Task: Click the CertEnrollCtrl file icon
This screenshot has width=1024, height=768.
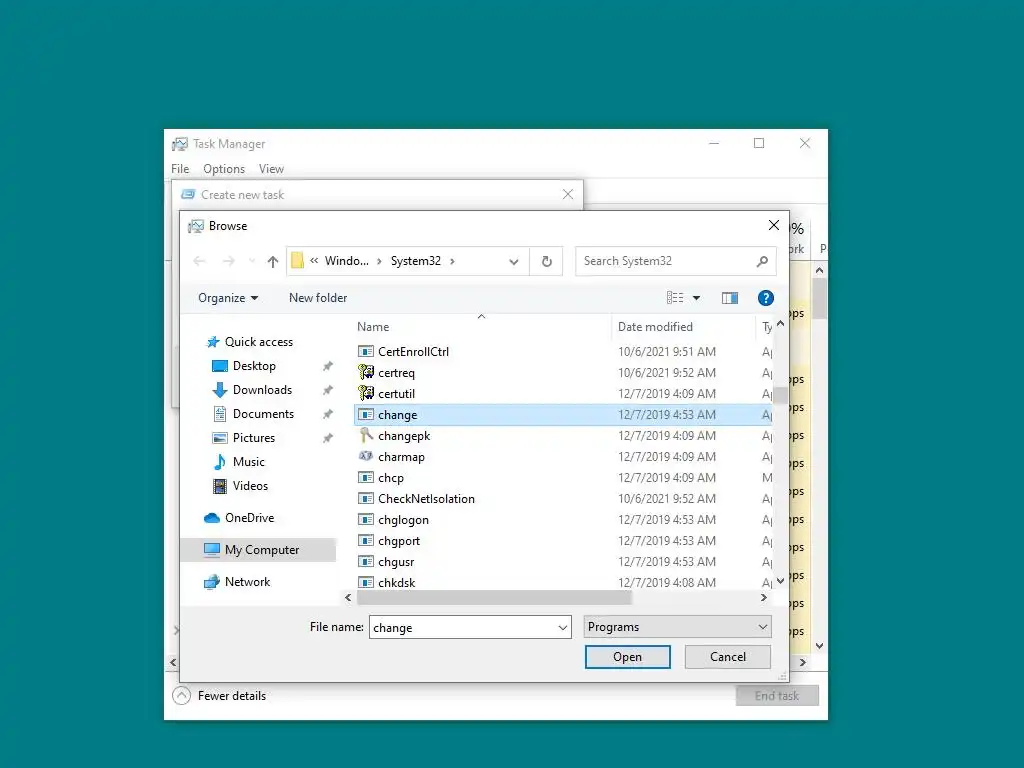Action: tap(366, 352)
